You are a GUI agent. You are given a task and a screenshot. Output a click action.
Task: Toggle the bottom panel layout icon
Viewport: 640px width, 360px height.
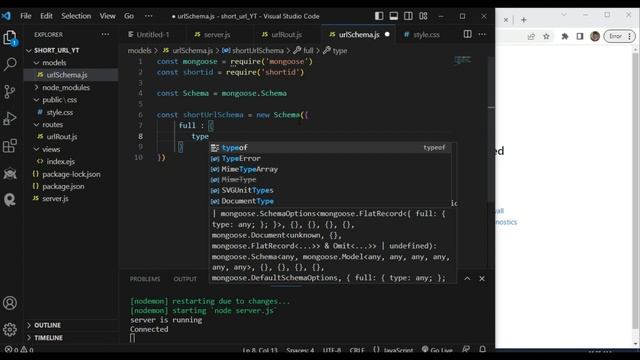(393, 16)
